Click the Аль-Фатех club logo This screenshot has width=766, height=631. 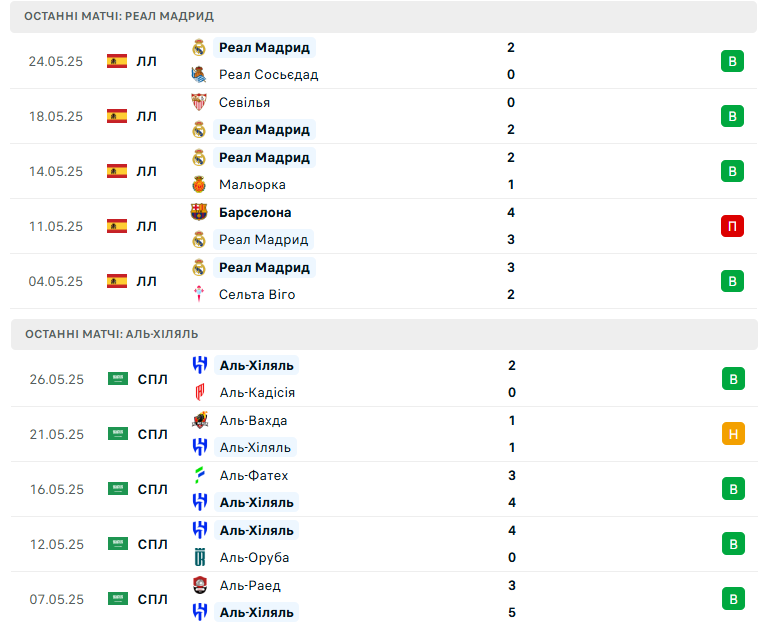click(199, 475)
